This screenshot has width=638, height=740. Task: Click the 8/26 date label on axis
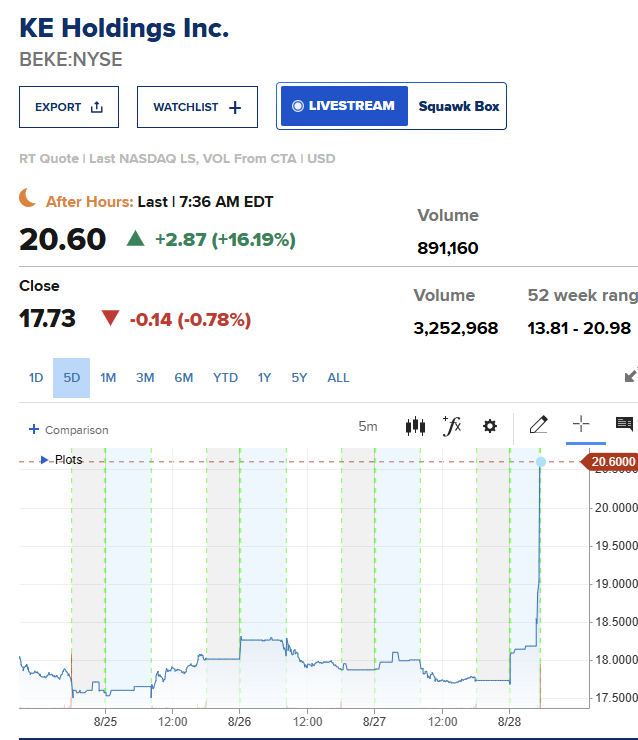coord(239,722)
